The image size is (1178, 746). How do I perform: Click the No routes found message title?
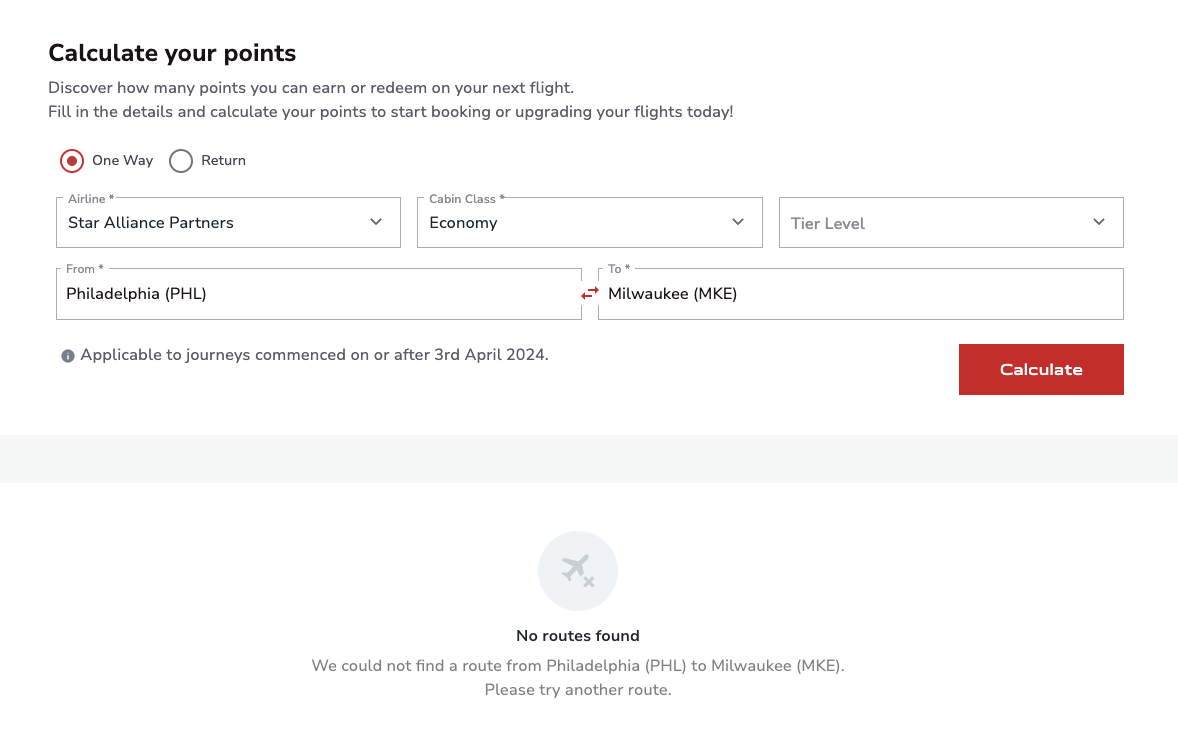tap(578, 636)
